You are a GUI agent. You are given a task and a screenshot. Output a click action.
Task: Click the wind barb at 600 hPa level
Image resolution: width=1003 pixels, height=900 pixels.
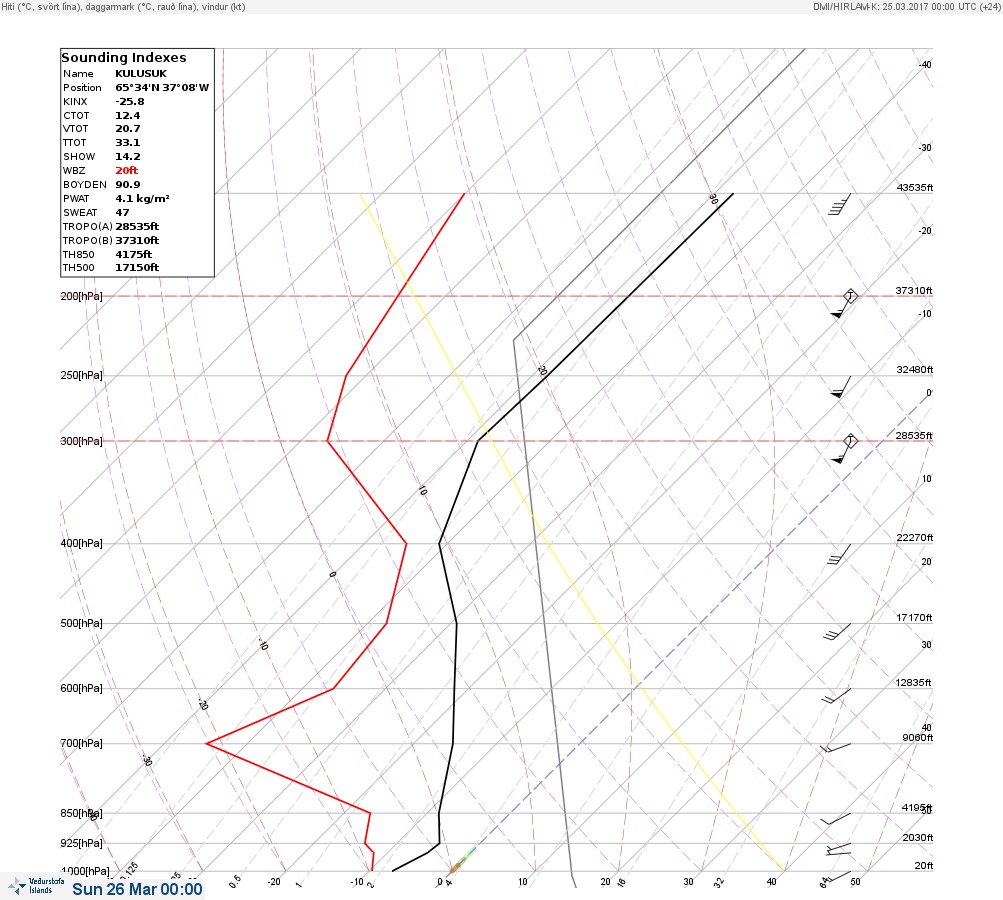(x=836, y=697)
